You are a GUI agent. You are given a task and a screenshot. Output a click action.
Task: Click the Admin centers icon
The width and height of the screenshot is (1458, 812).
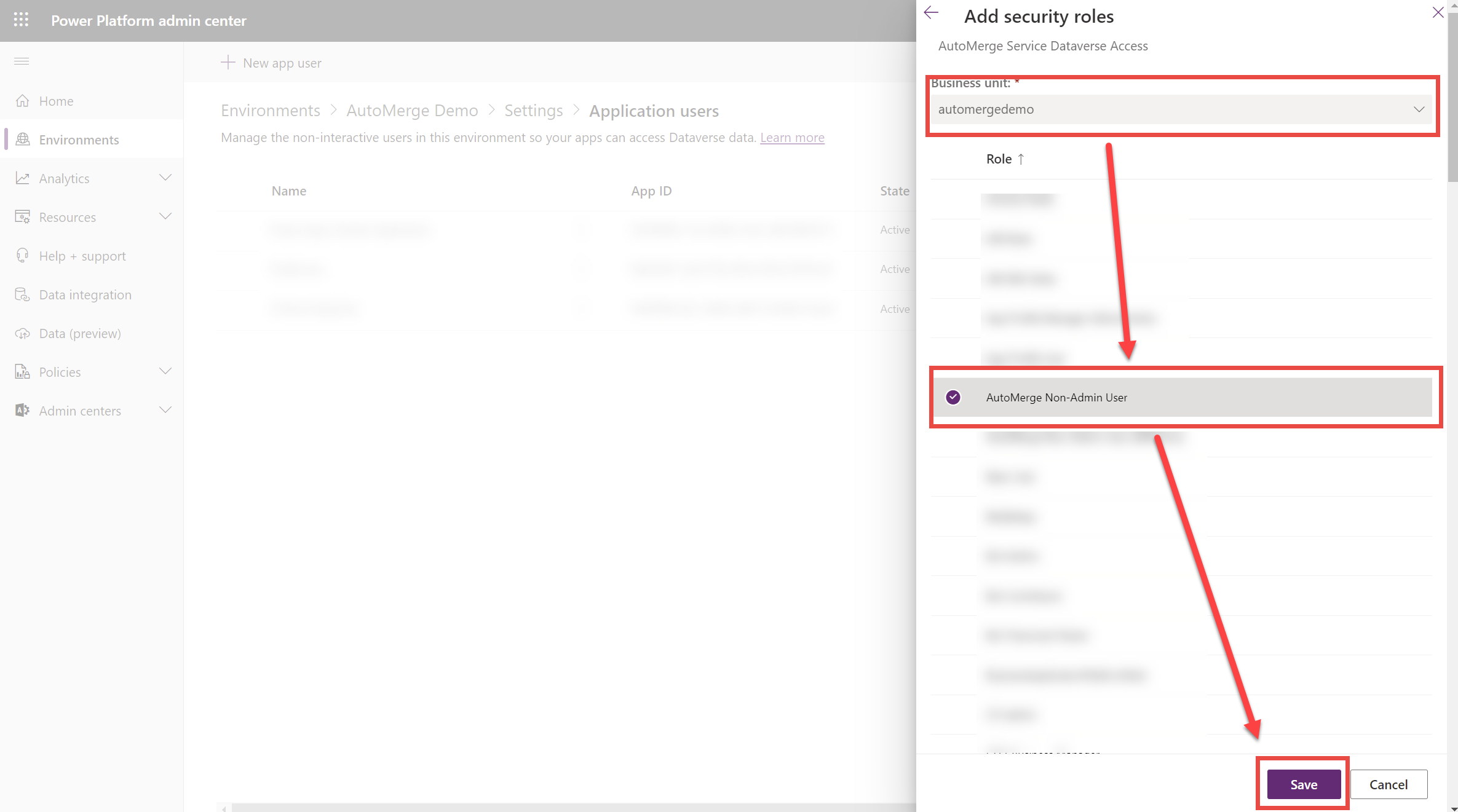point(23,410)
